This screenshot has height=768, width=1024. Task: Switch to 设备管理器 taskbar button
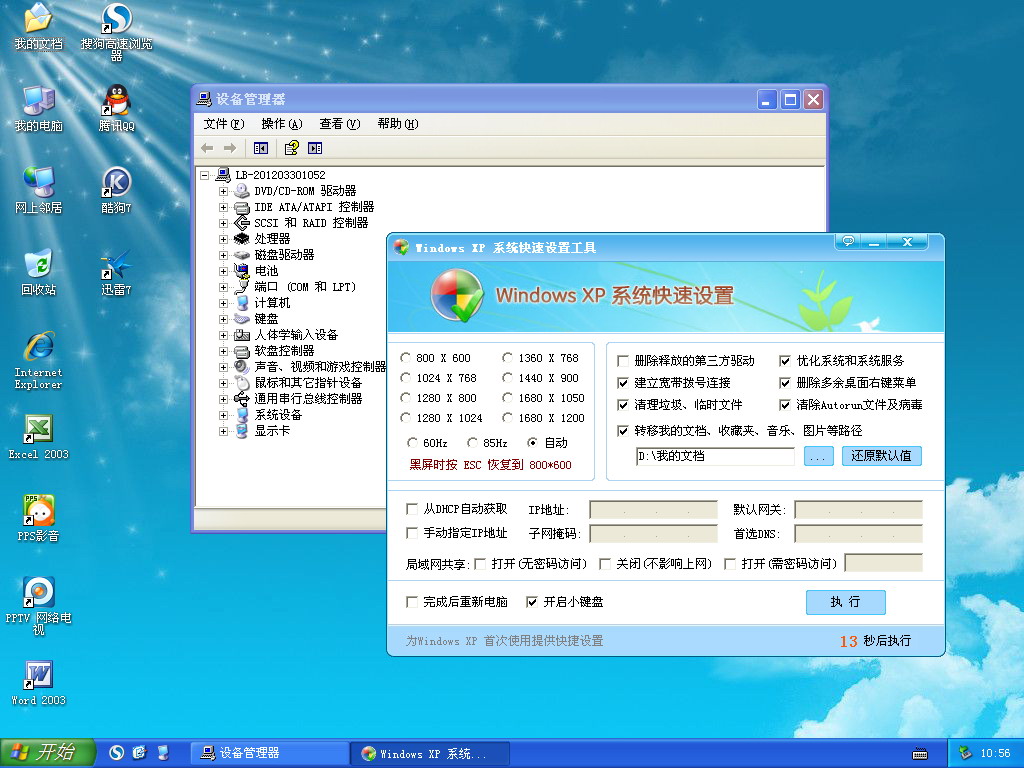269,753
